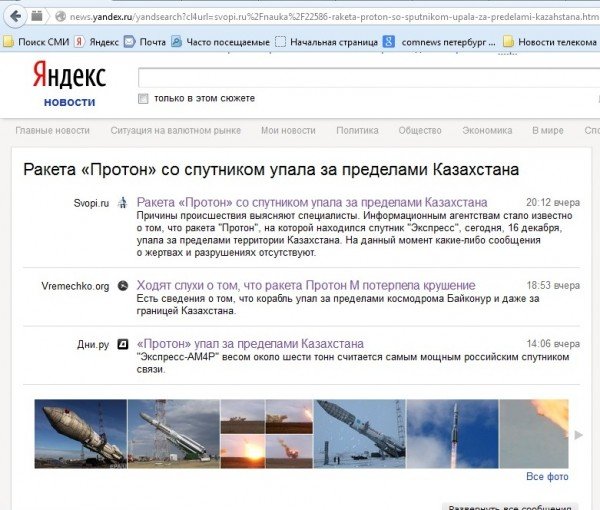Open the Часто посещаемые bookmark icon
The width and height of the screenshot is (600, 510).
point(176,41)
